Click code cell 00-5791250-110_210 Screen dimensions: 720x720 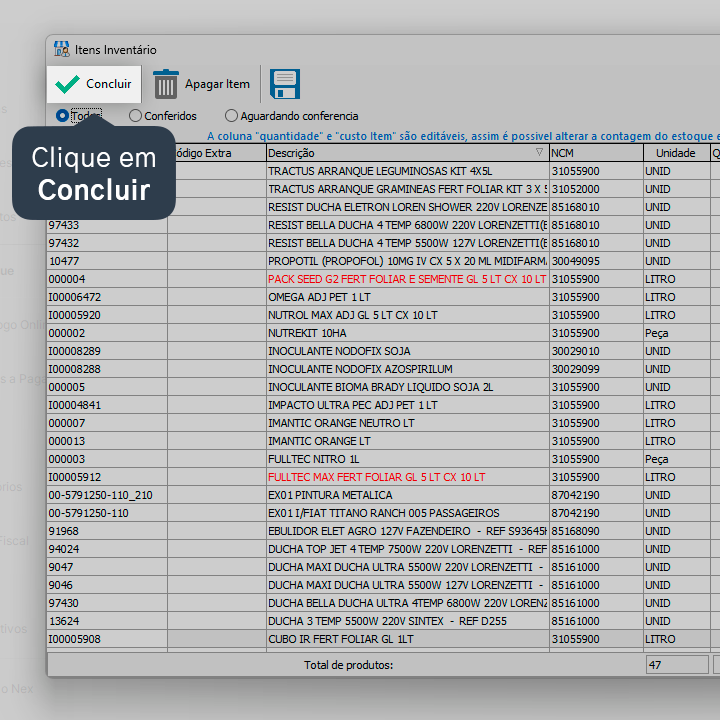pyautogui.click(x=107, y=495)
